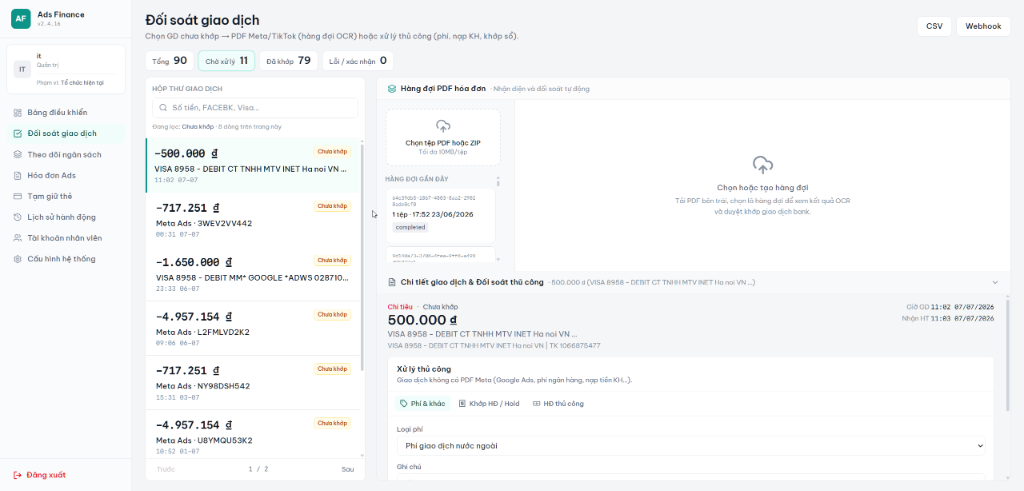Screen dimensions: 1024x491
Task: Filter by Chờ xử lý 11
Action: click(227, 61)
